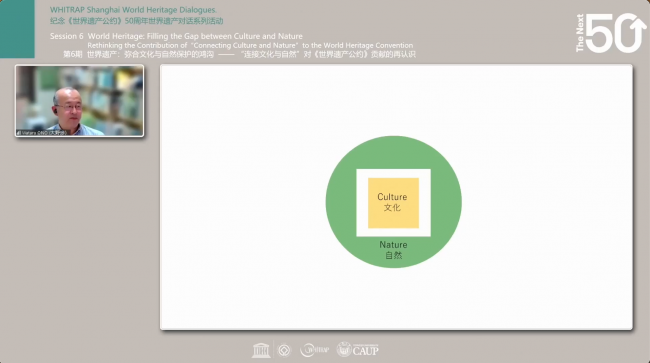Screen dimensions: 650x363
Task: Click the Nature 自然 label
Action: click(393, 250)
